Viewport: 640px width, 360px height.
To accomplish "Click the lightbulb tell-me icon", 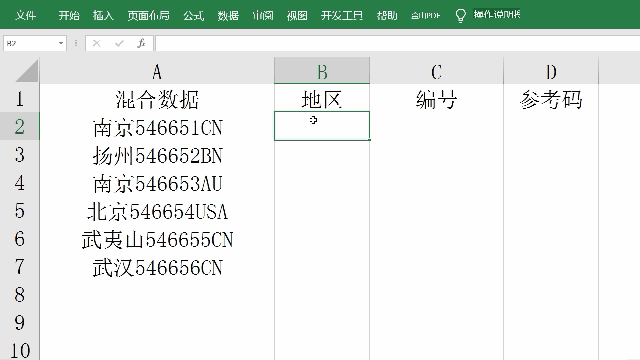I will click(x=460, y=16).
